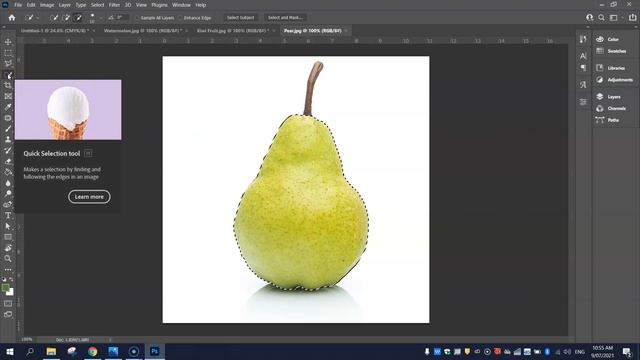Select the Spot Healing Brush tool
Viewport: 640px width, 360px height.
pos(8,118)
